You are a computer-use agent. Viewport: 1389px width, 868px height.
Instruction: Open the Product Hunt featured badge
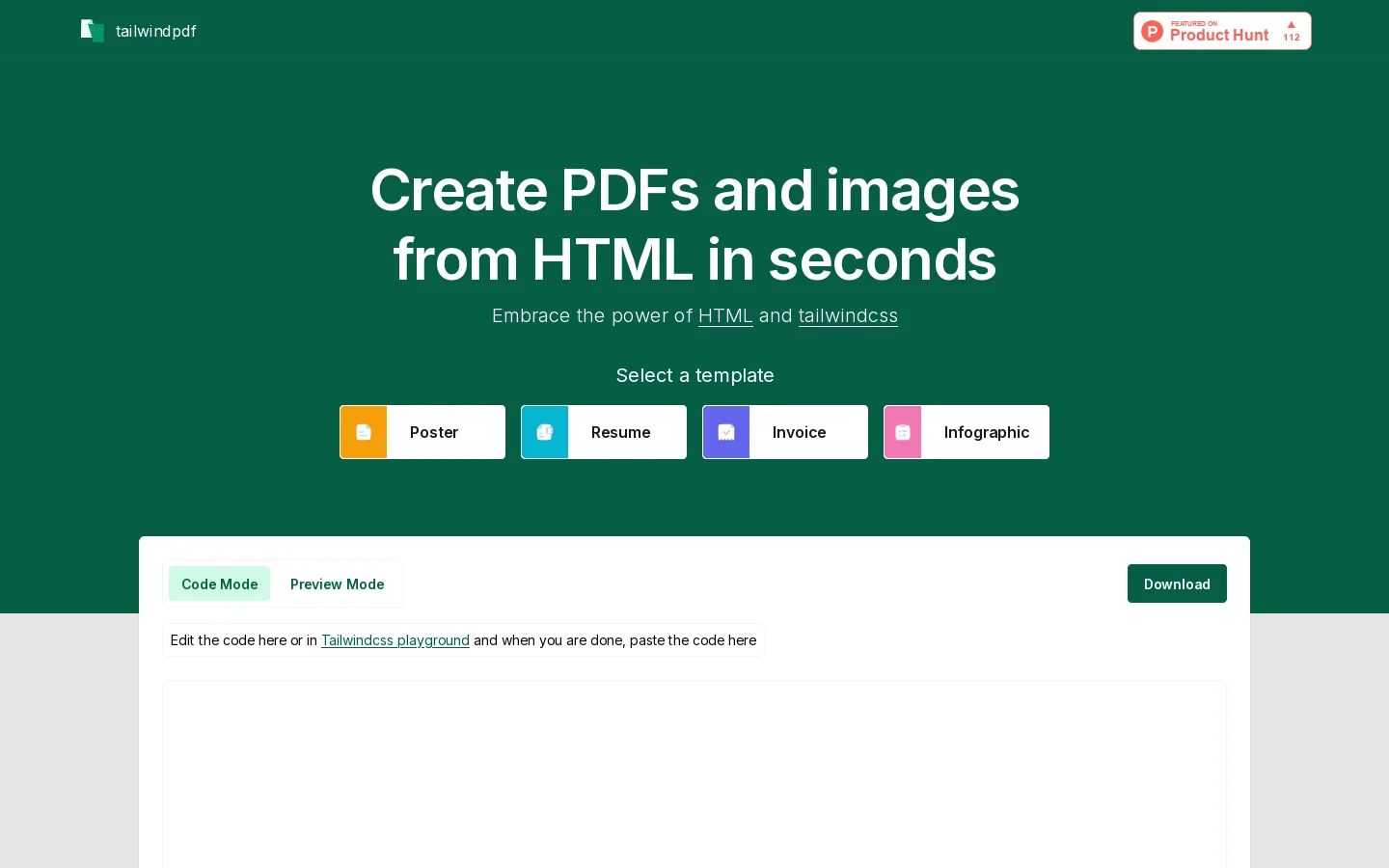[1222, 31]
